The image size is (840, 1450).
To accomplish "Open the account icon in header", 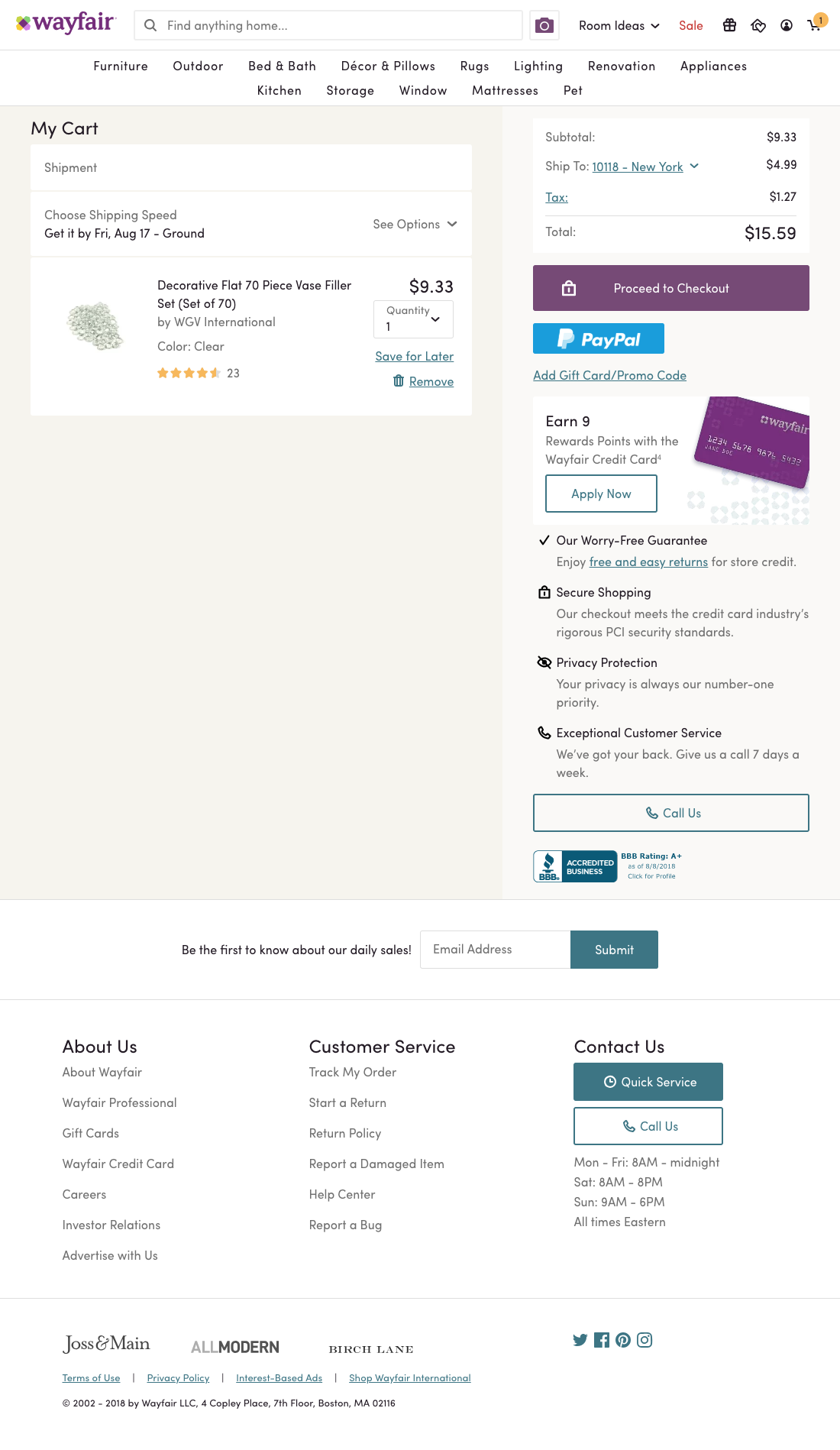I will [787, 25].
